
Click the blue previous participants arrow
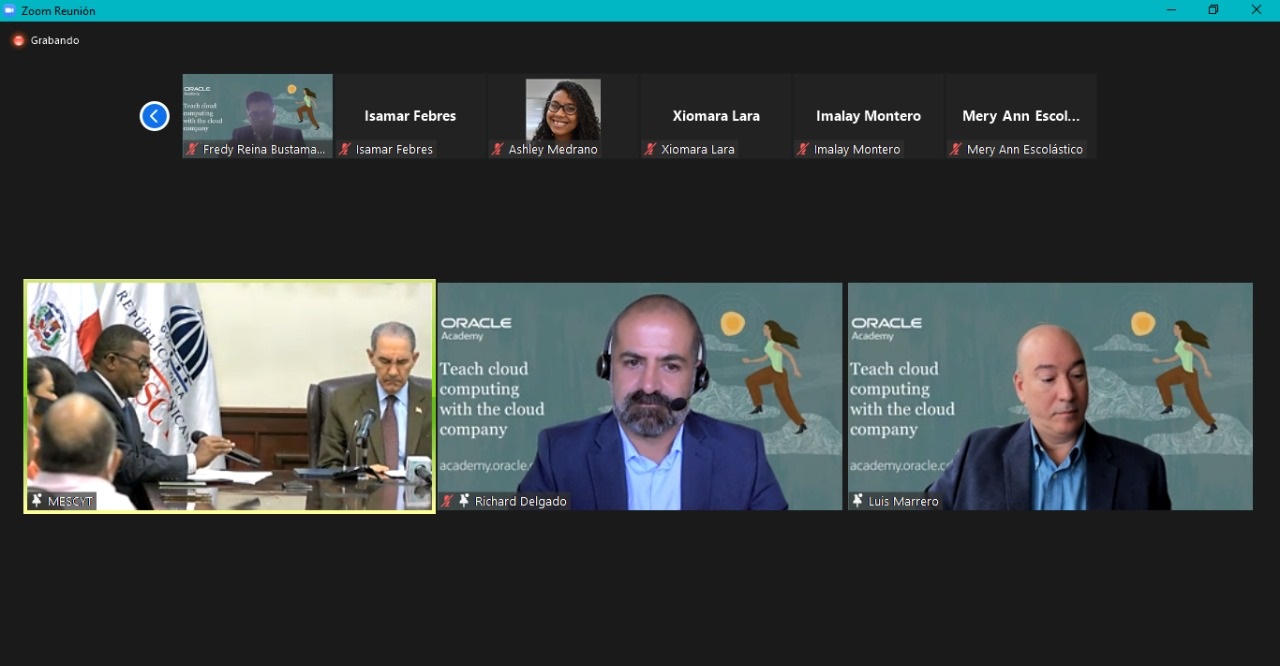click(x=154, y=116)
